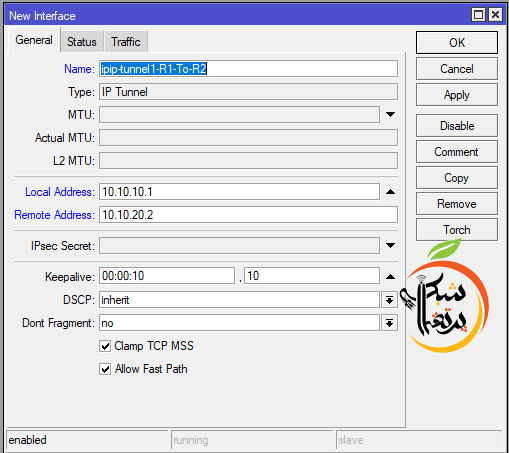Open the DSCP dropdown list
Screen dimensions: 509x453
click(389, 300)
